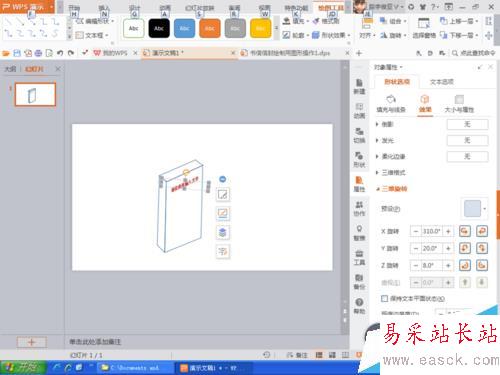
Task: Open the 形状 sidebar panel
Action: (359, 160)
